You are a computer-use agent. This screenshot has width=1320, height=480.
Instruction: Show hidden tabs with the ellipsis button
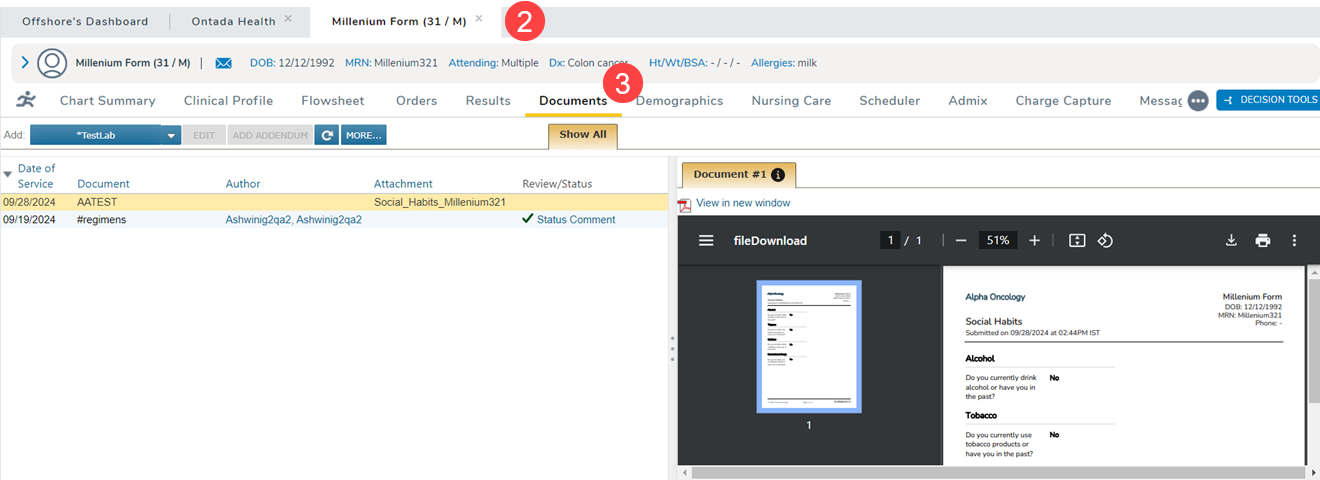[1197, 101]
